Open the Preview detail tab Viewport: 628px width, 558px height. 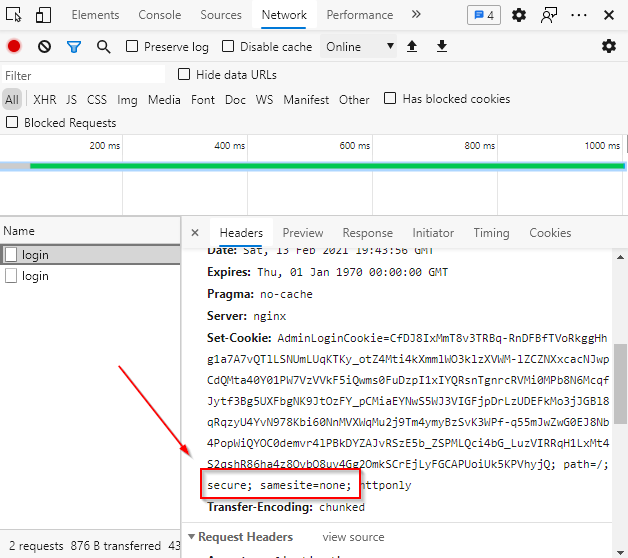[303, 233]
